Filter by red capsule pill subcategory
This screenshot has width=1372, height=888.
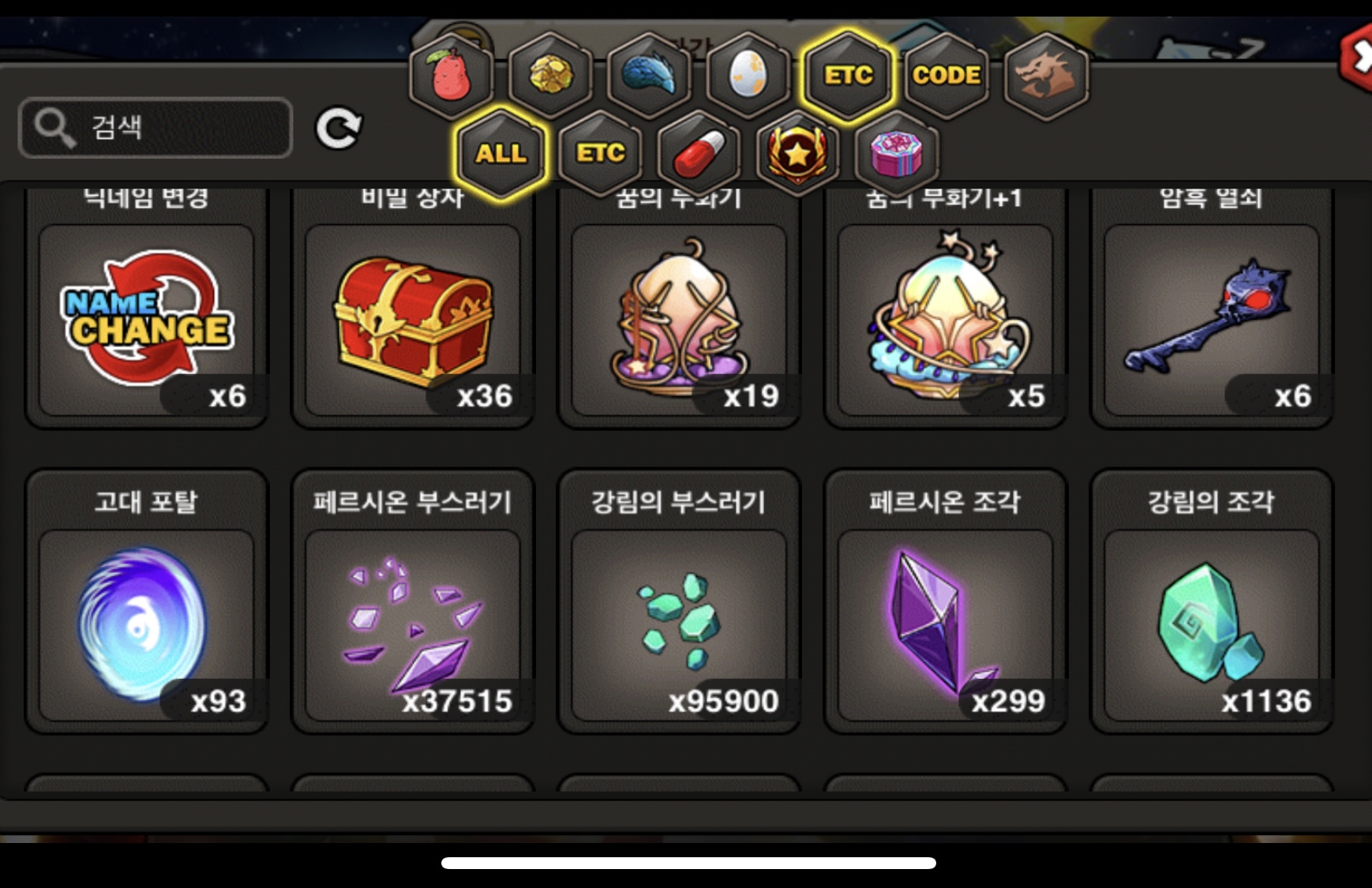[x=699, y=152]
